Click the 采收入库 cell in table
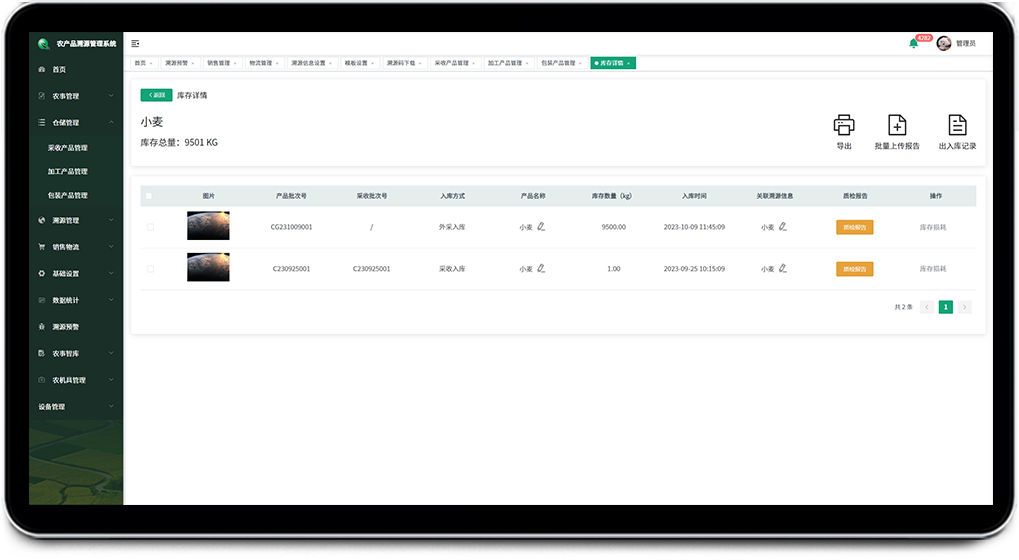Viewport: 1019px width, 560px height. coord(452,268)
